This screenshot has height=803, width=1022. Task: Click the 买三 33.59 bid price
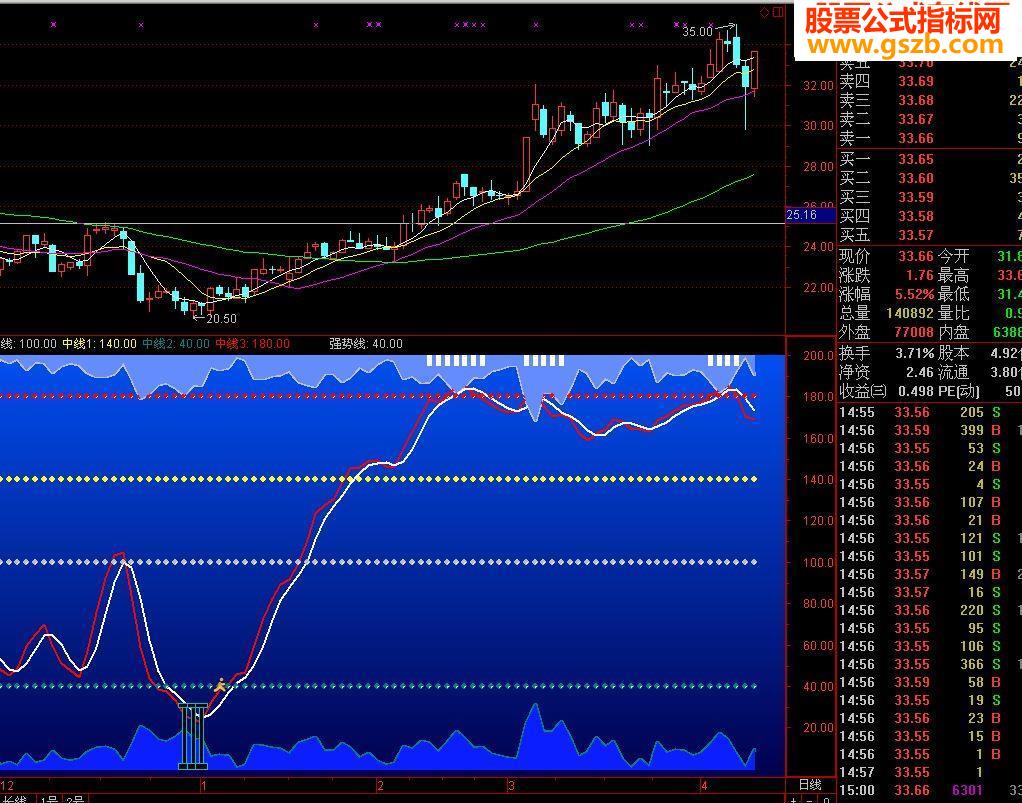[916, 197]
